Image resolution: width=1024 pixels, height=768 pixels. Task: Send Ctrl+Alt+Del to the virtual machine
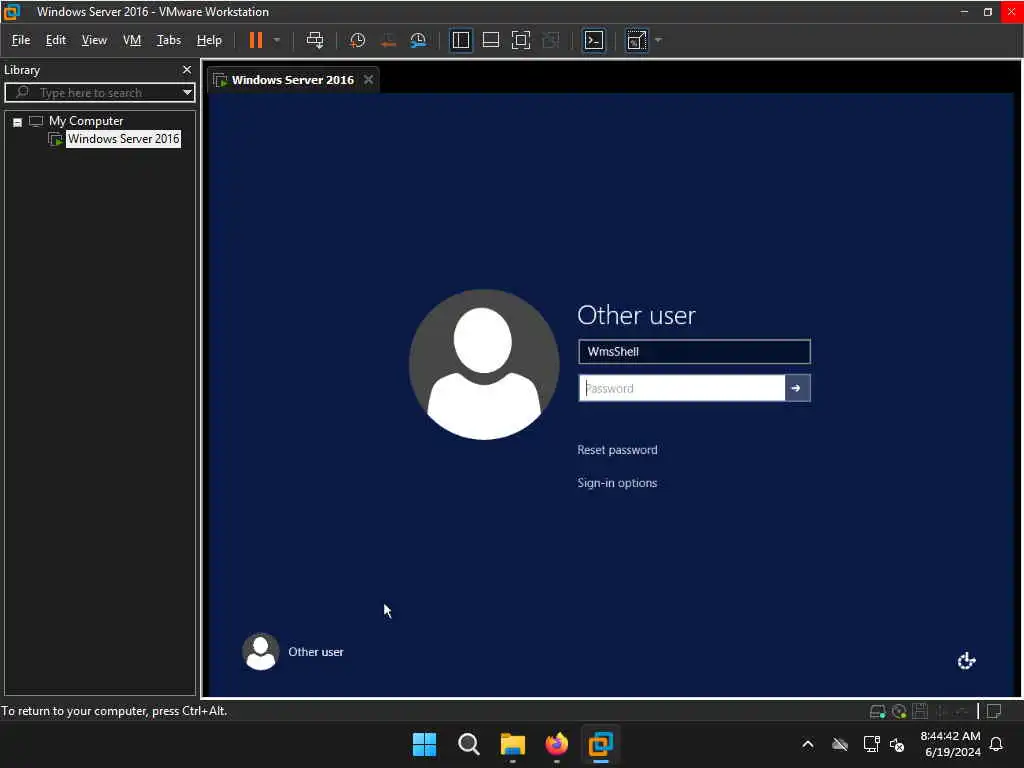tap(315, 40)
